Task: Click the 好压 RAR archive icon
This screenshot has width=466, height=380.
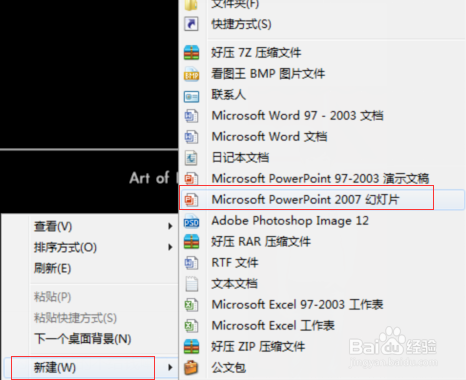Action: click(x=191, y=242)
